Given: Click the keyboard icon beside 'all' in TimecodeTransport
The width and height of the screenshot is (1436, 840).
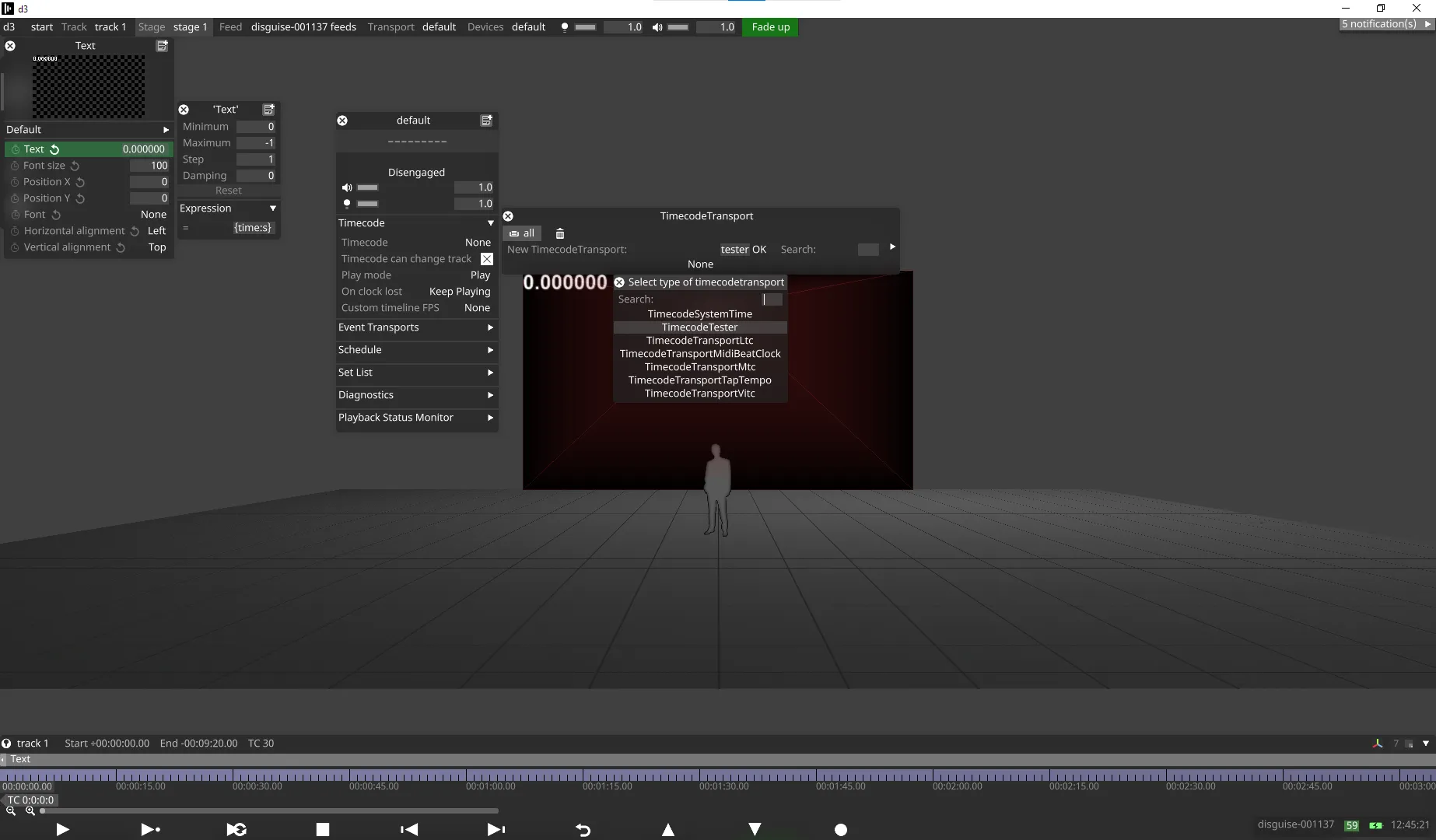Looking at the screenshot, I should click(514, 233).
